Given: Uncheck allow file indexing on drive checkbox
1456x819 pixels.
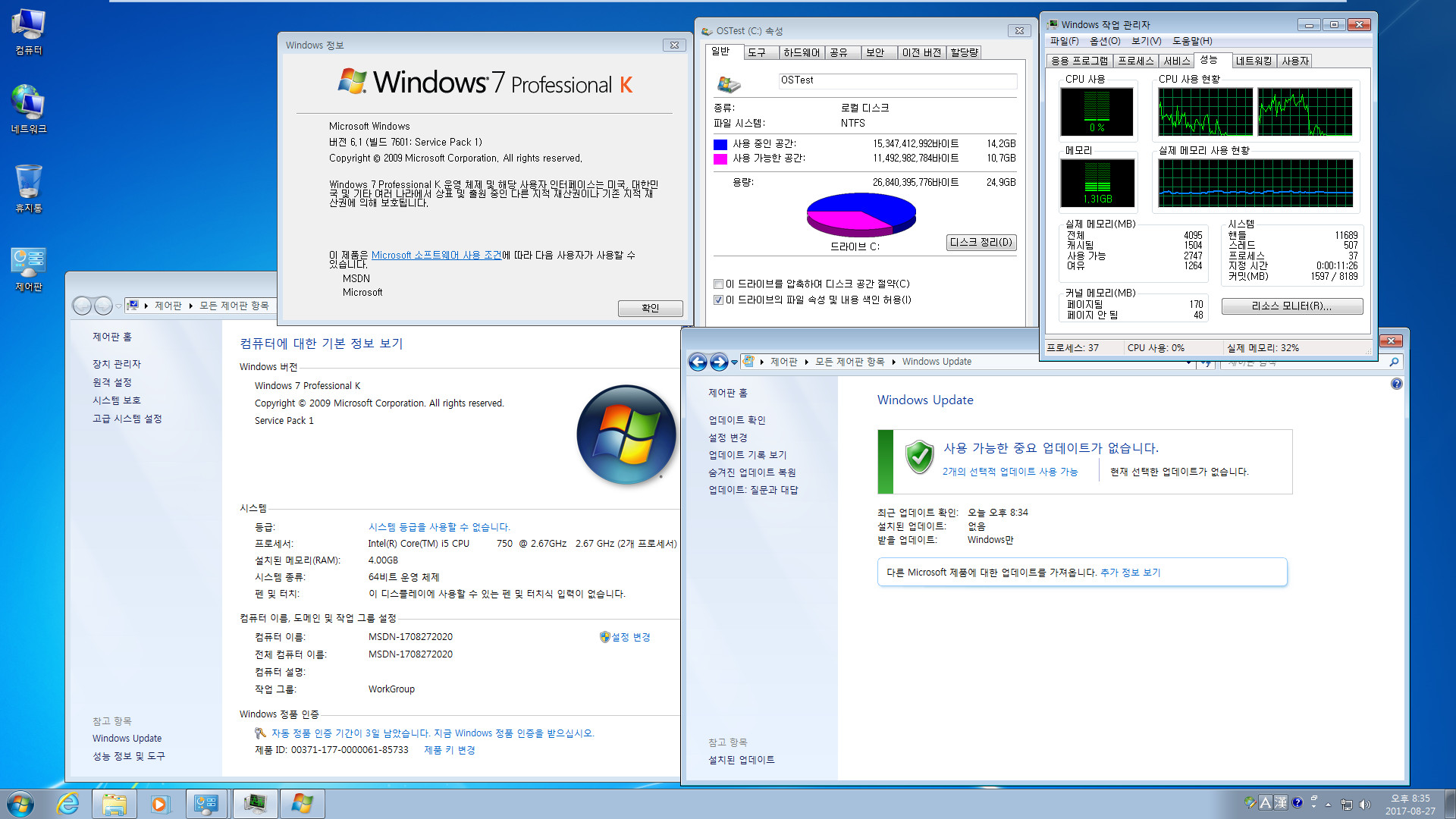Looking at the screenshot, I should pyautogui.click(x=718, y=300).
